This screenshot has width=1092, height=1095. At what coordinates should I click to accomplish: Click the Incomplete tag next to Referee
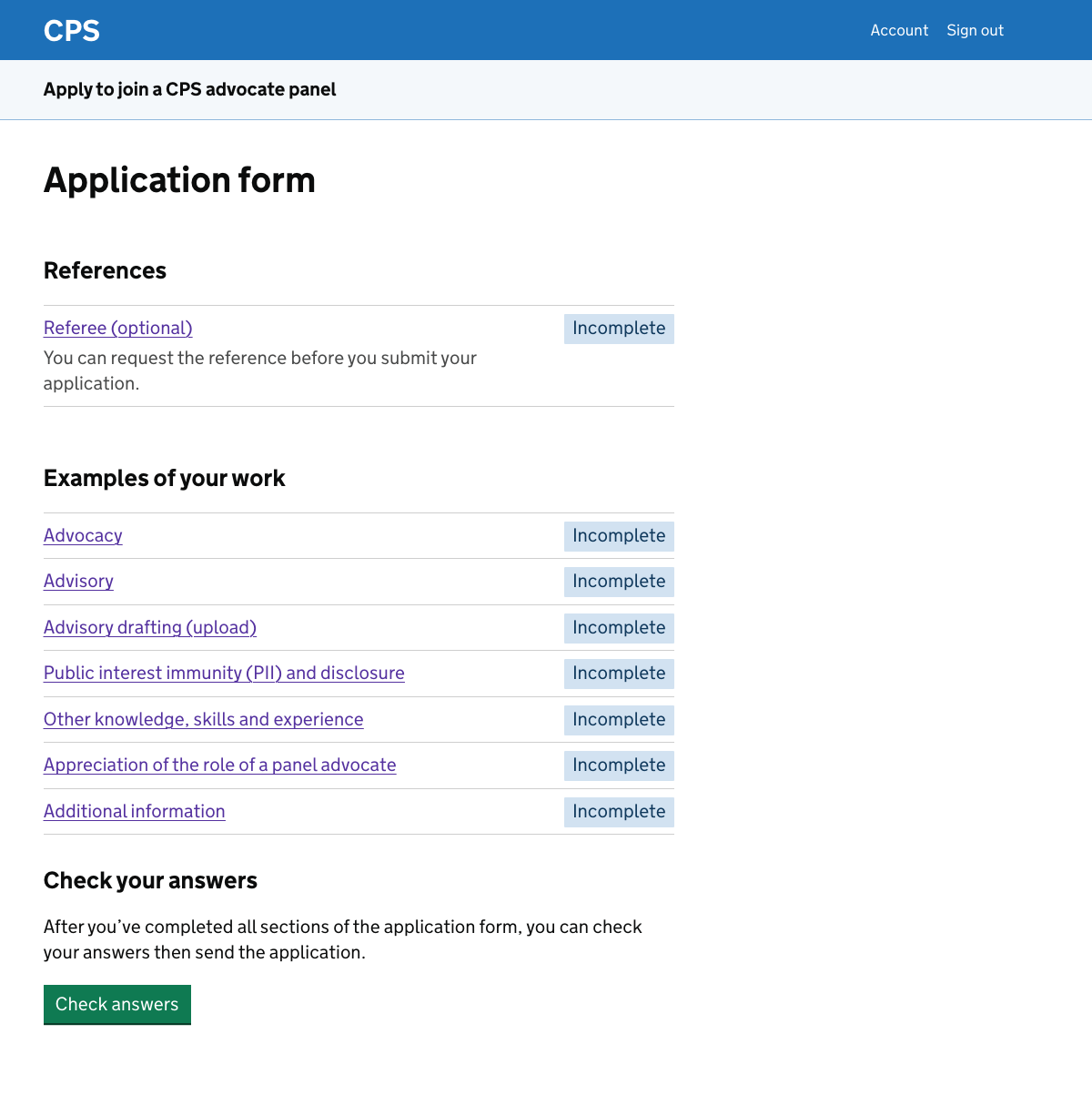click(619, 328)
